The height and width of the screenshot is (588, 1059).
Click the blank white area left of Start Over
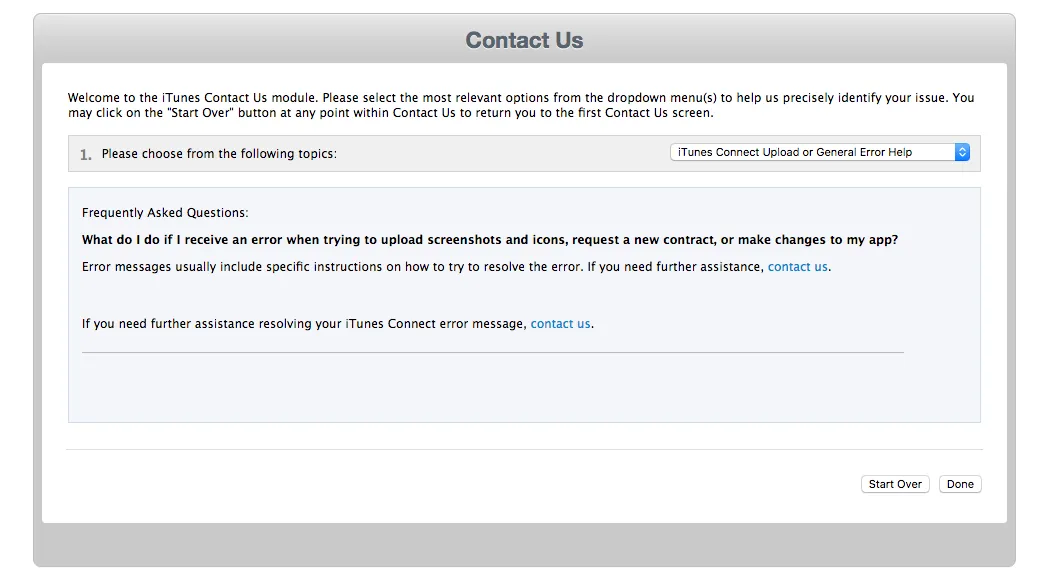pos(450,484)
